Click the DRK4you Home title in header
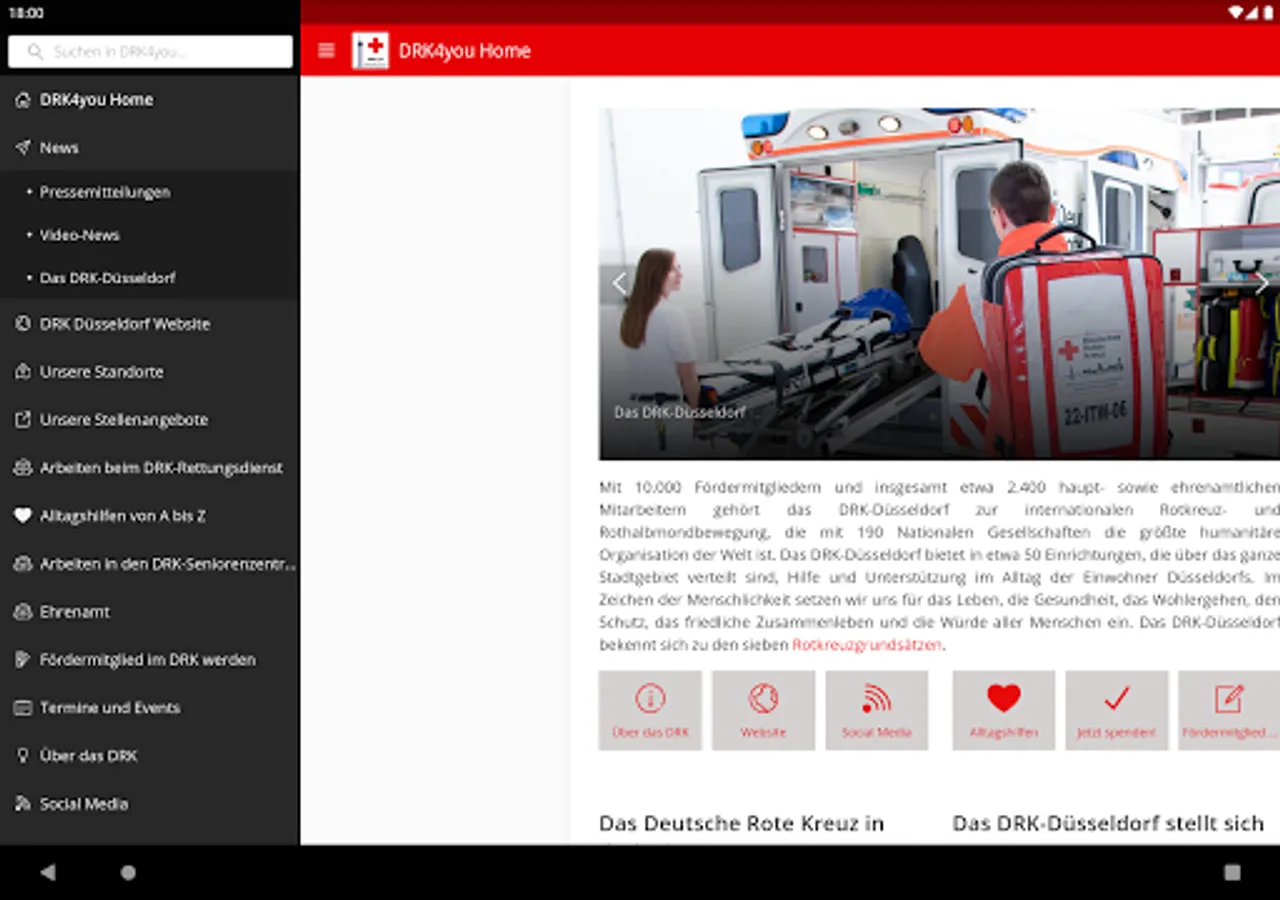1280x900 pixels. (x=464, y=51)
